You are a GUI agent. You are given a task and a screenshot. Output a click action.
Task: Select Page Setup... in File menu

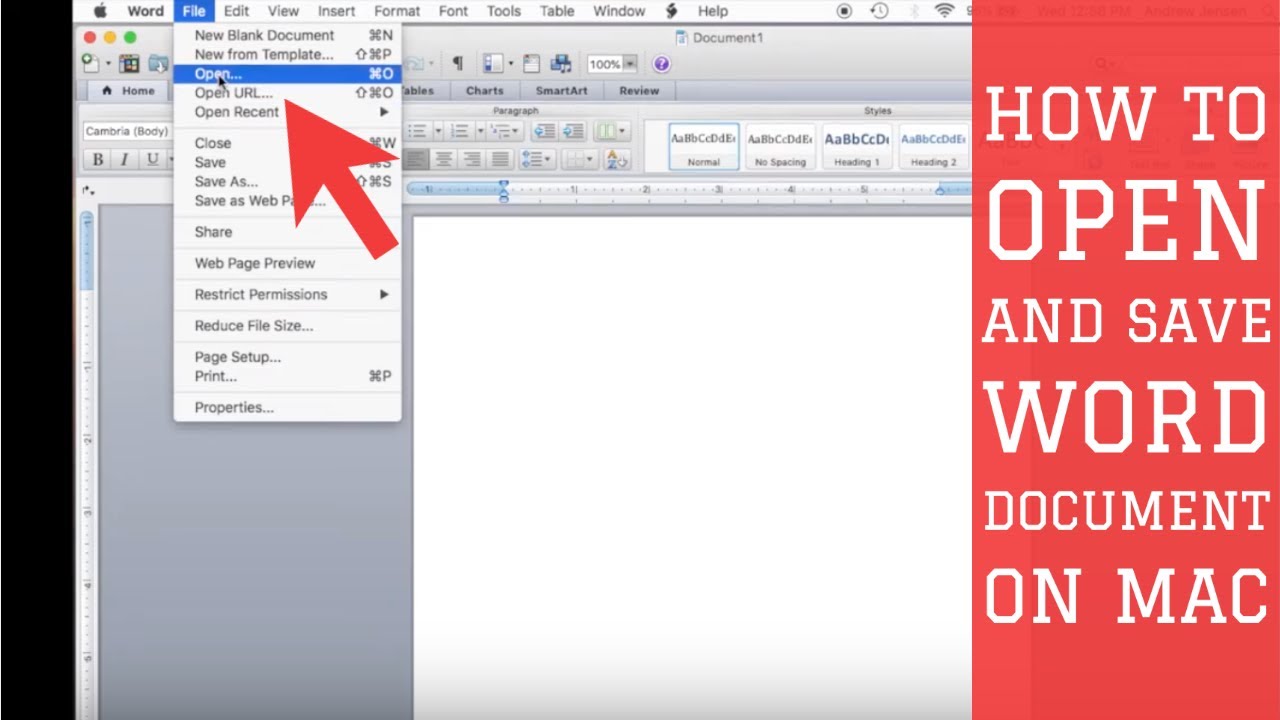tap(238, 357)
